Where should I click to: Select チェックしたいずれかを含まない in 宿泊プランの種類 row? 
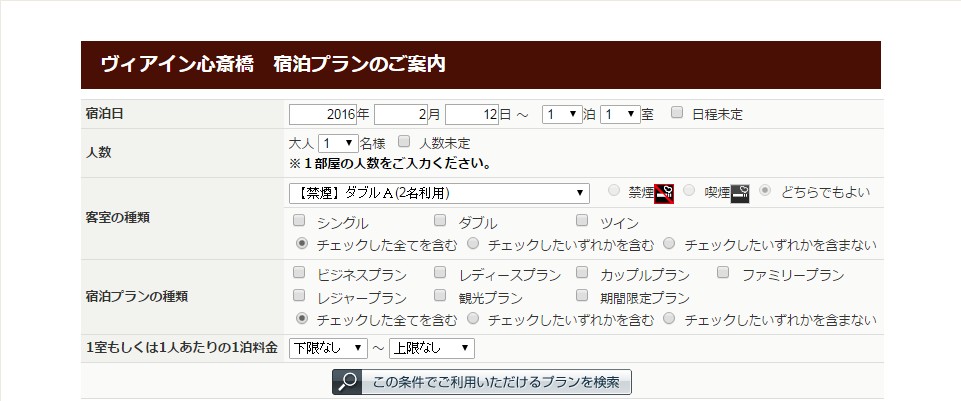(669, 318)
